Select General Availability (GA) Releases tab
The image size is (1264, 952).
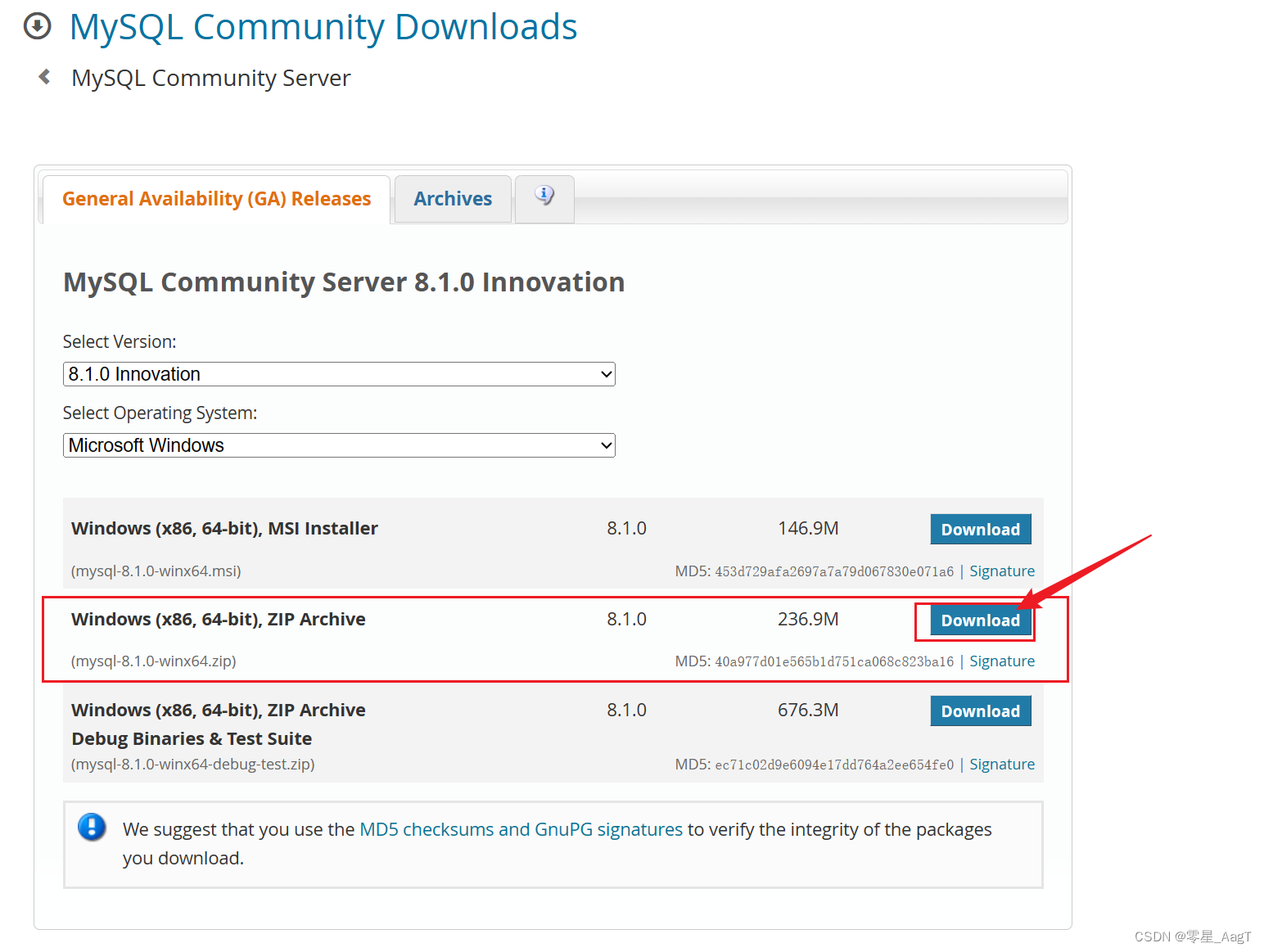tap(216, 199)
